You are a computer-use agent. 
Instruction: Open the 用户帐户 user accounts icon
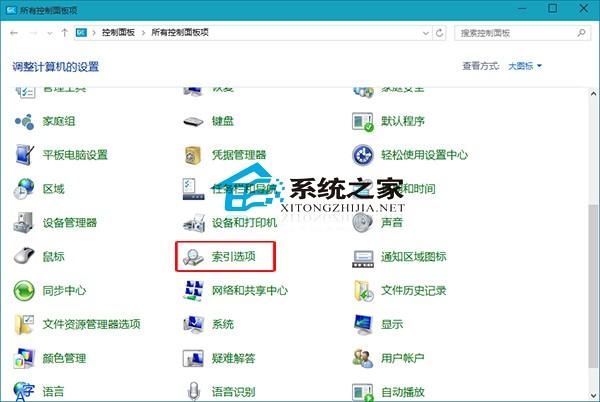[x=362, y=358]
